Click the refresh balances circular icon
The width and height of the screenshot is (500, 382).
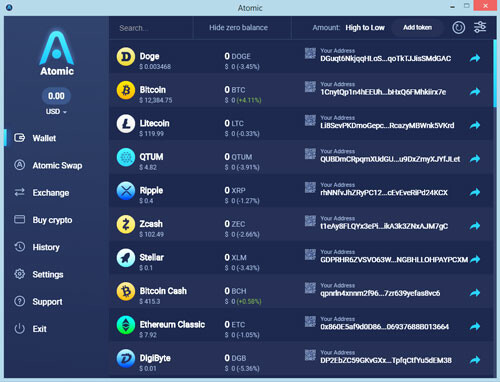tap(458, 27)
